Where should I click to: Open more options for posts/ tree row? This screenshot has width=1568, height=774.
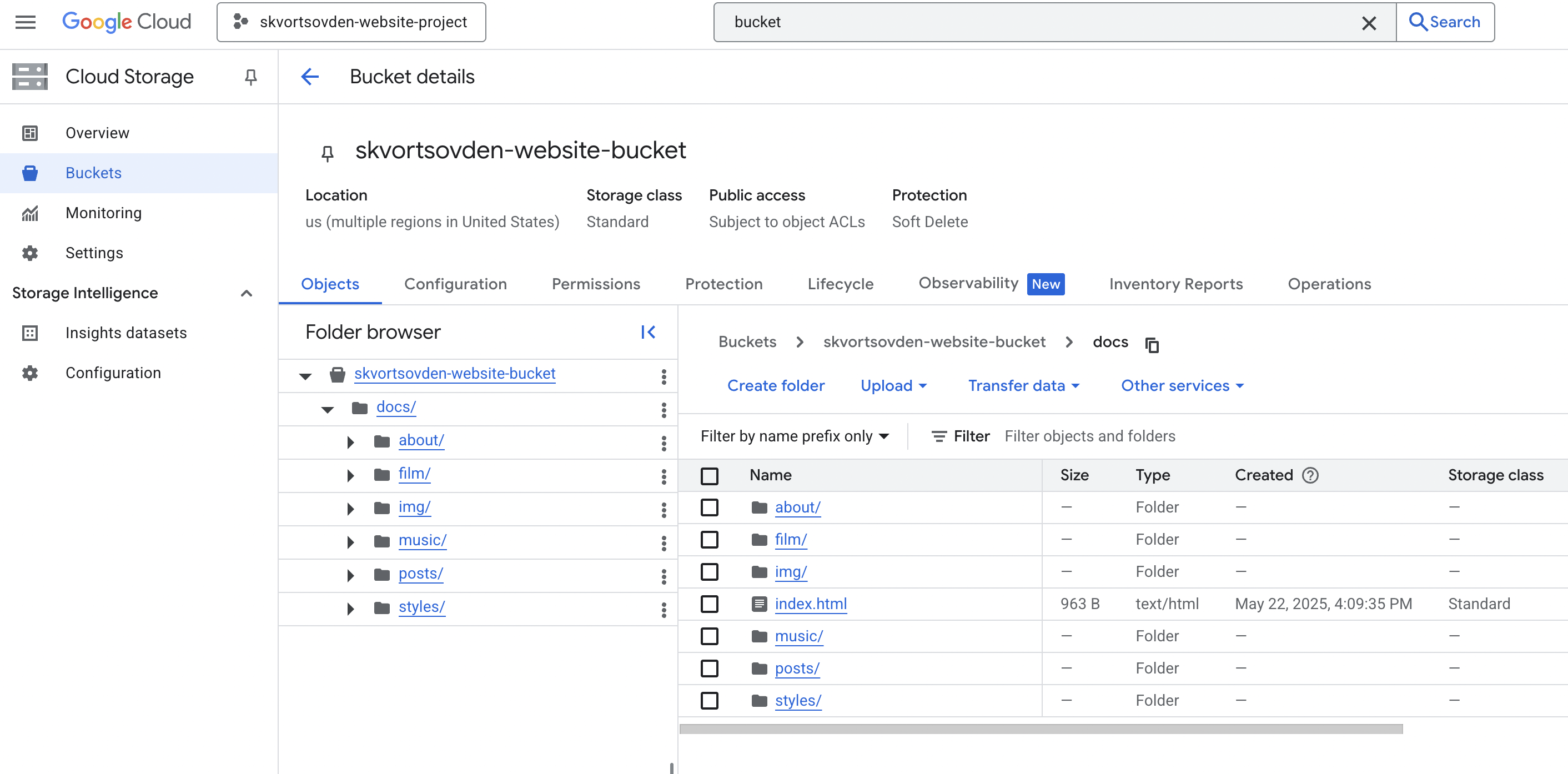coord(664,576)
